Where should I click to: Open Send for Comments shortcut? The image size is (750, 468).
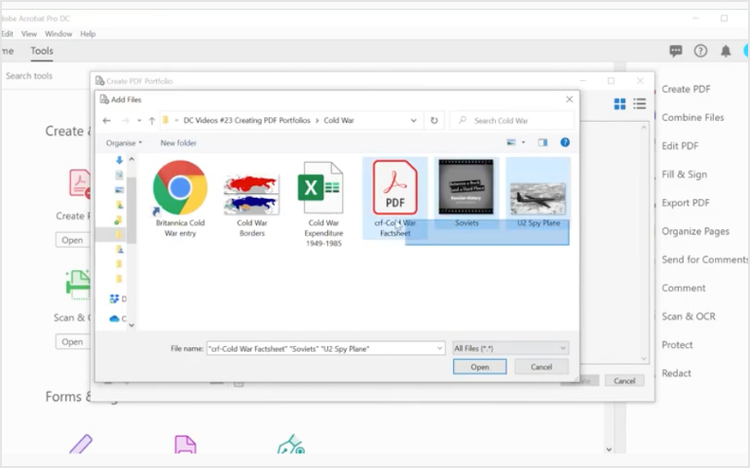click(705, 259)
